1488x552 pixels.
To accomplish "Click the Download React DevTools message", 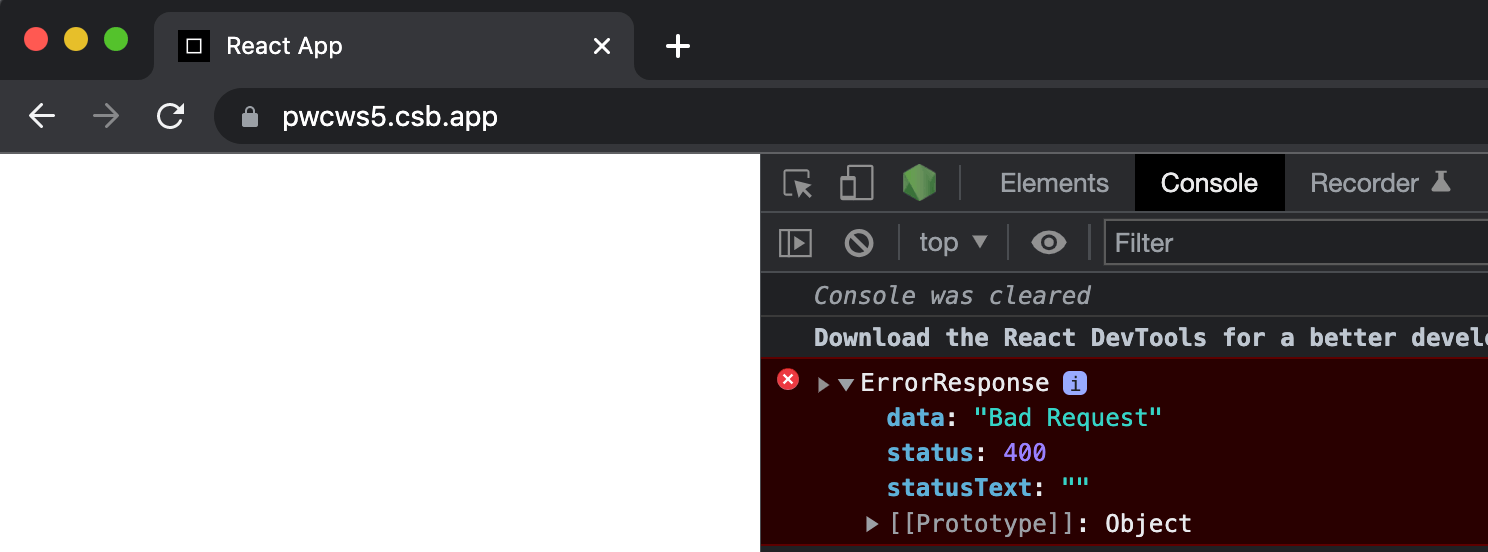I will 1150,338.
